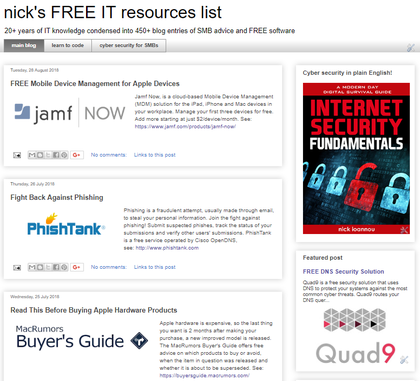Open the jamf.com/products/jamf-now link
Viewport: 420px width, 381px height.
click(x=185, y=127)
